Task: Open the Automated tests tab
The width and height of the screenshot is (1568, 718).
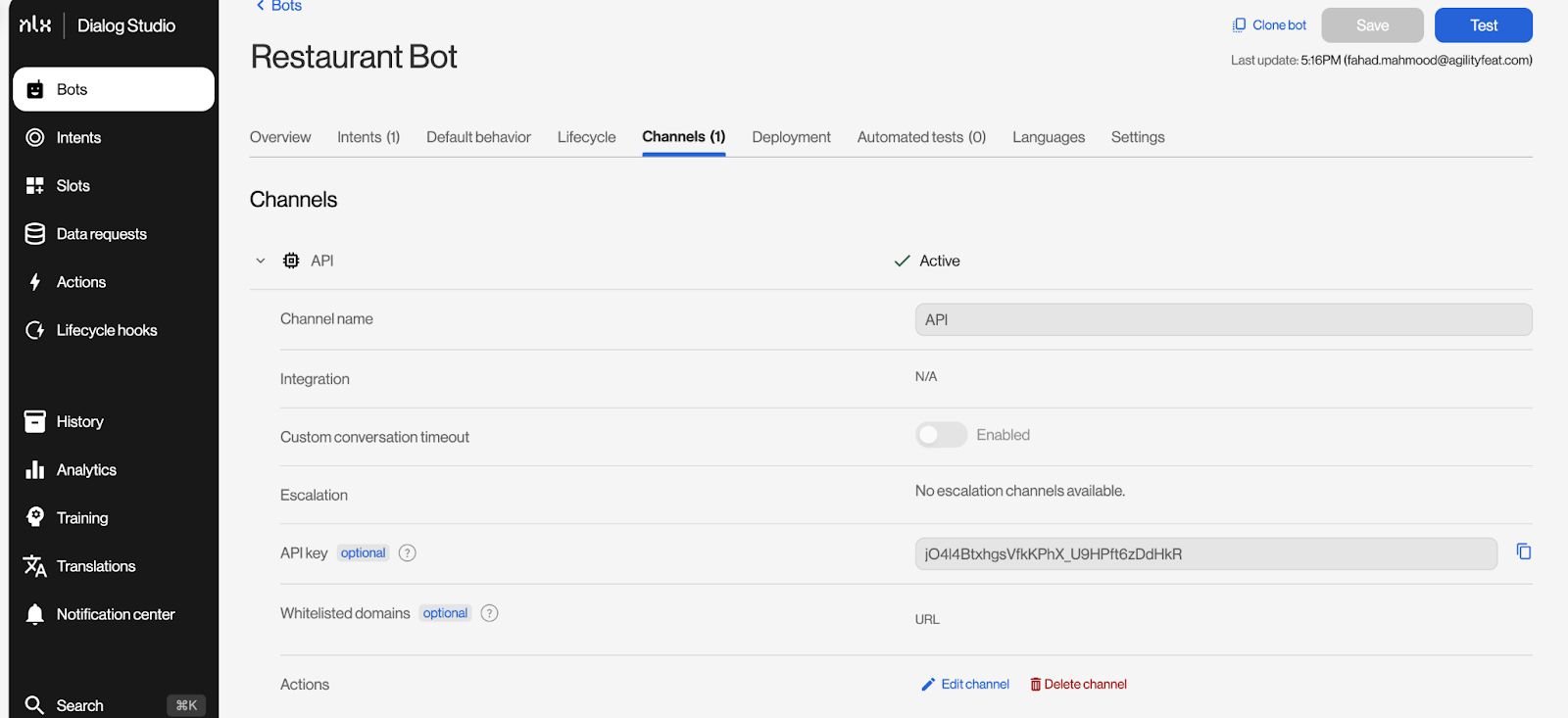Action: coord(920,137)
